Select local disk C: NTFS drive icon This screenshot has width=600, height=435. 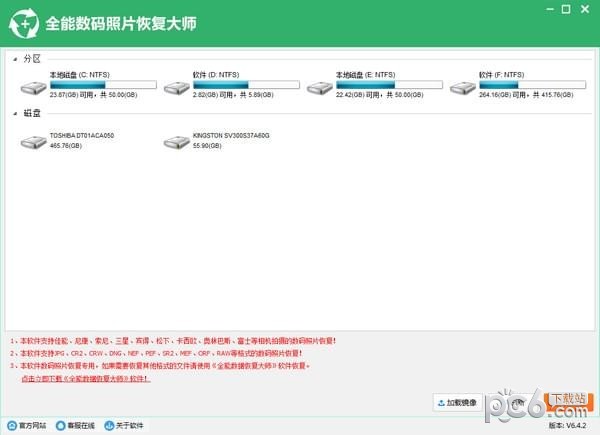point(32,87)
